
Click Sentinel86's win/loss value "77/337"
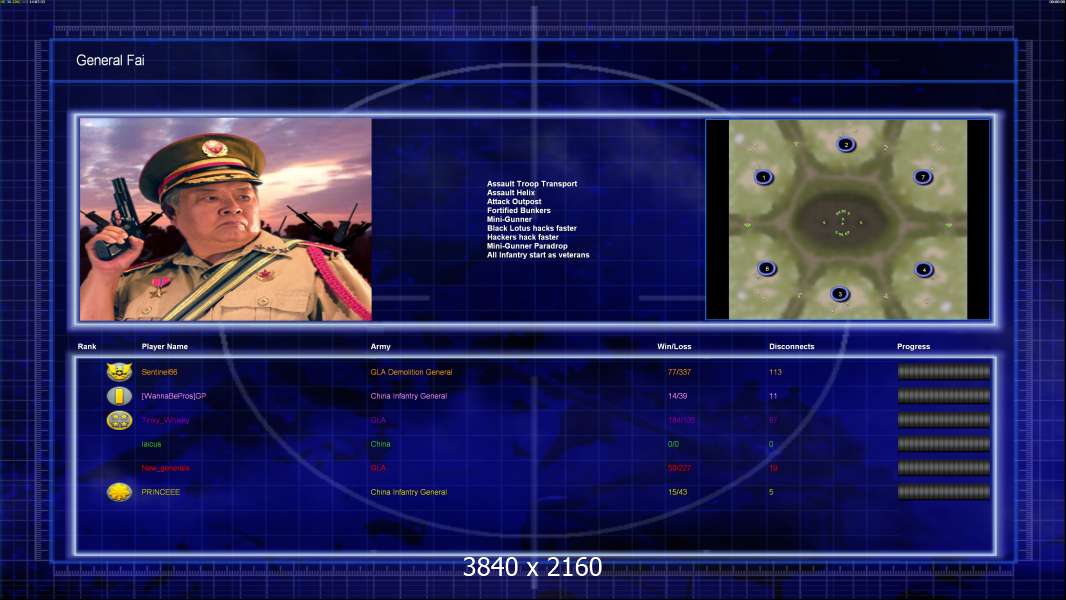pos(679,372)
